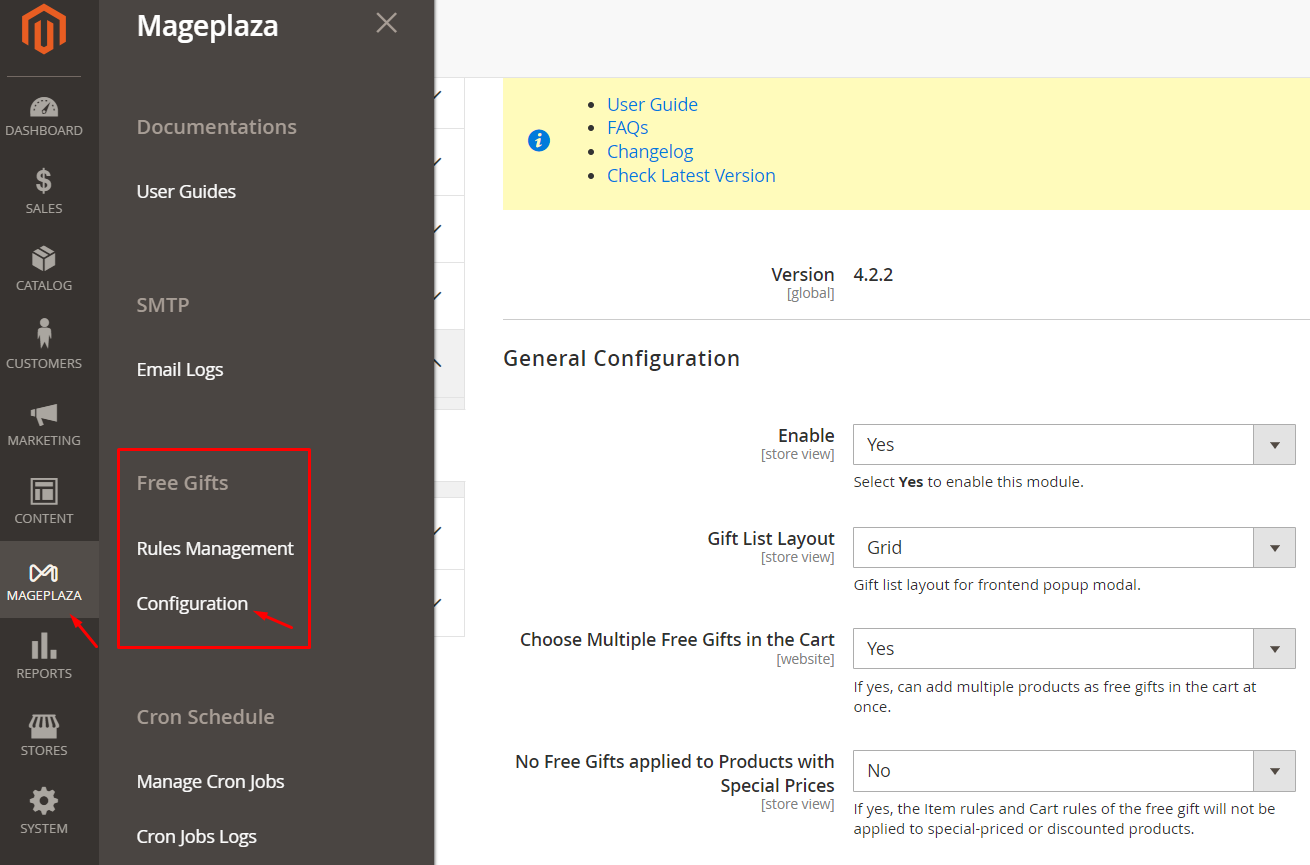
Task: Select Rules Management under Free Gifts
Action: pos(215,549)
